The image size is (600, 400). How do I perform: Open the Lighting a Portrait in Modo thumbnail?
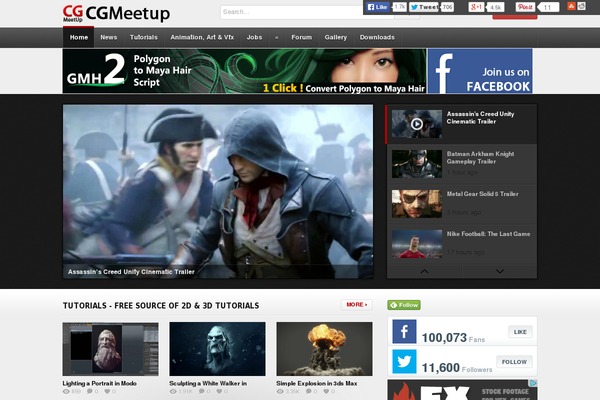(111, 349)
